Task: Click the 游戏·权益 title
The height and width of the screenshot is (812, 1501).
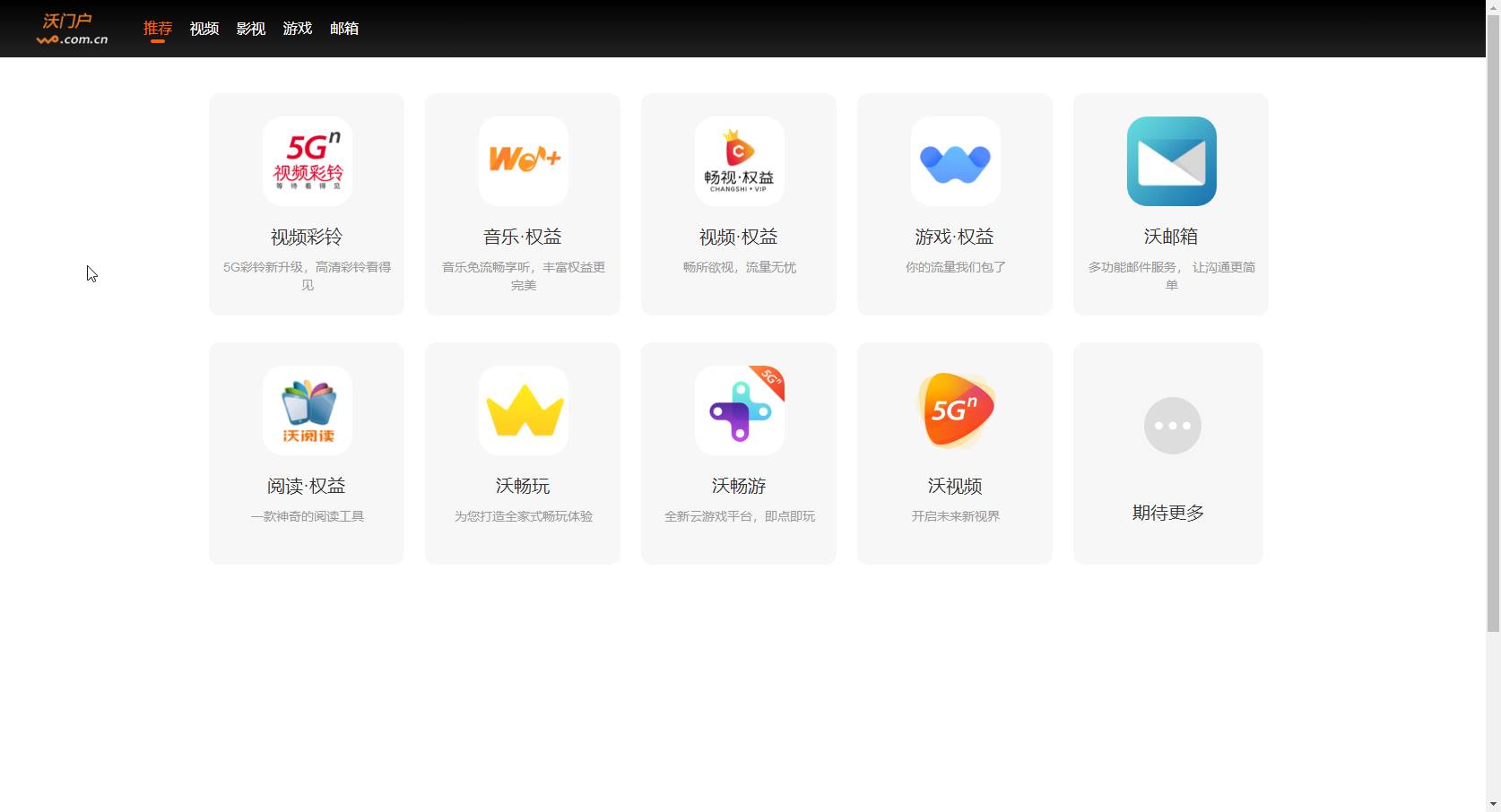Action: (x=955, y=237)
